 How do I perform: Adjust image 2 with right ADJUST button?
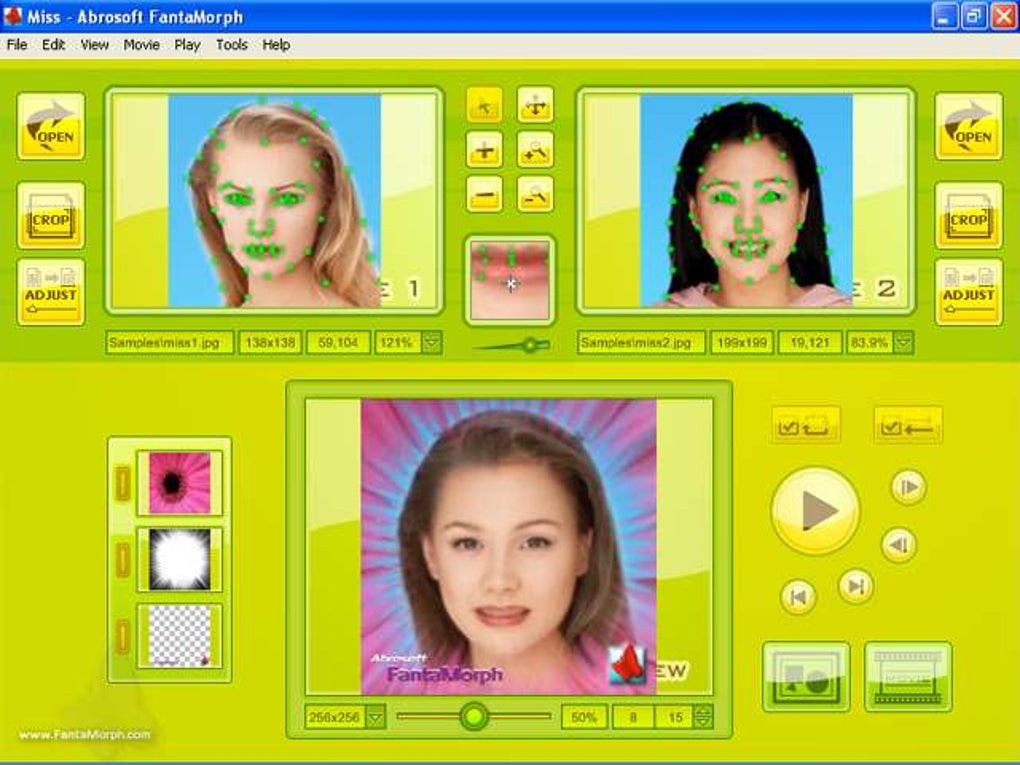point(968,292)
